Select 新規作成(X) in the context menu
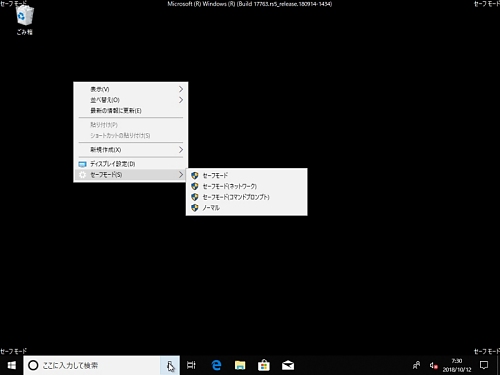Viewport: 500px width, 375px height. point(131,150)
